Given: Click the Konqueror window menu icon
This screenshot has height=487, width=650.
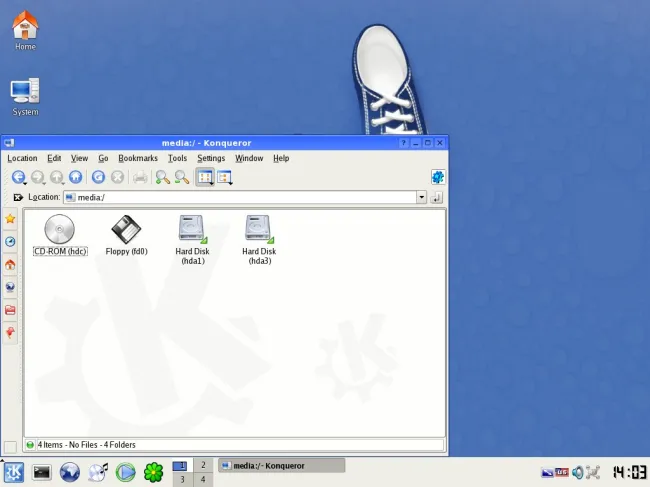Looking at the screenshot, I should click(9, 143).
